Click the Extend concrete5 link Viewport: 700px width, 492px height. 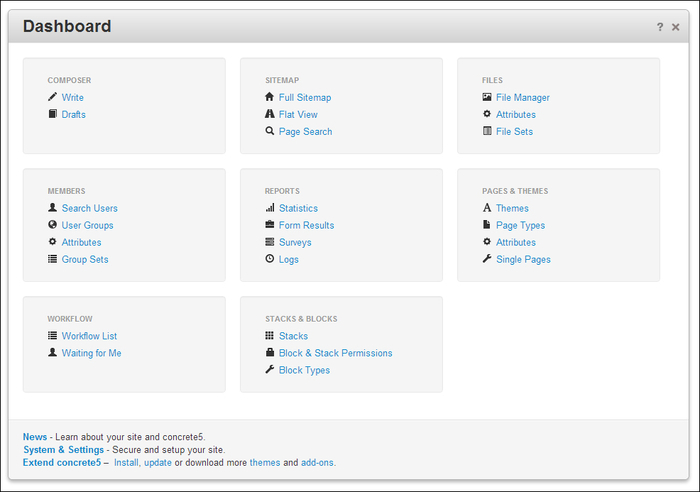tap(62, 463)
